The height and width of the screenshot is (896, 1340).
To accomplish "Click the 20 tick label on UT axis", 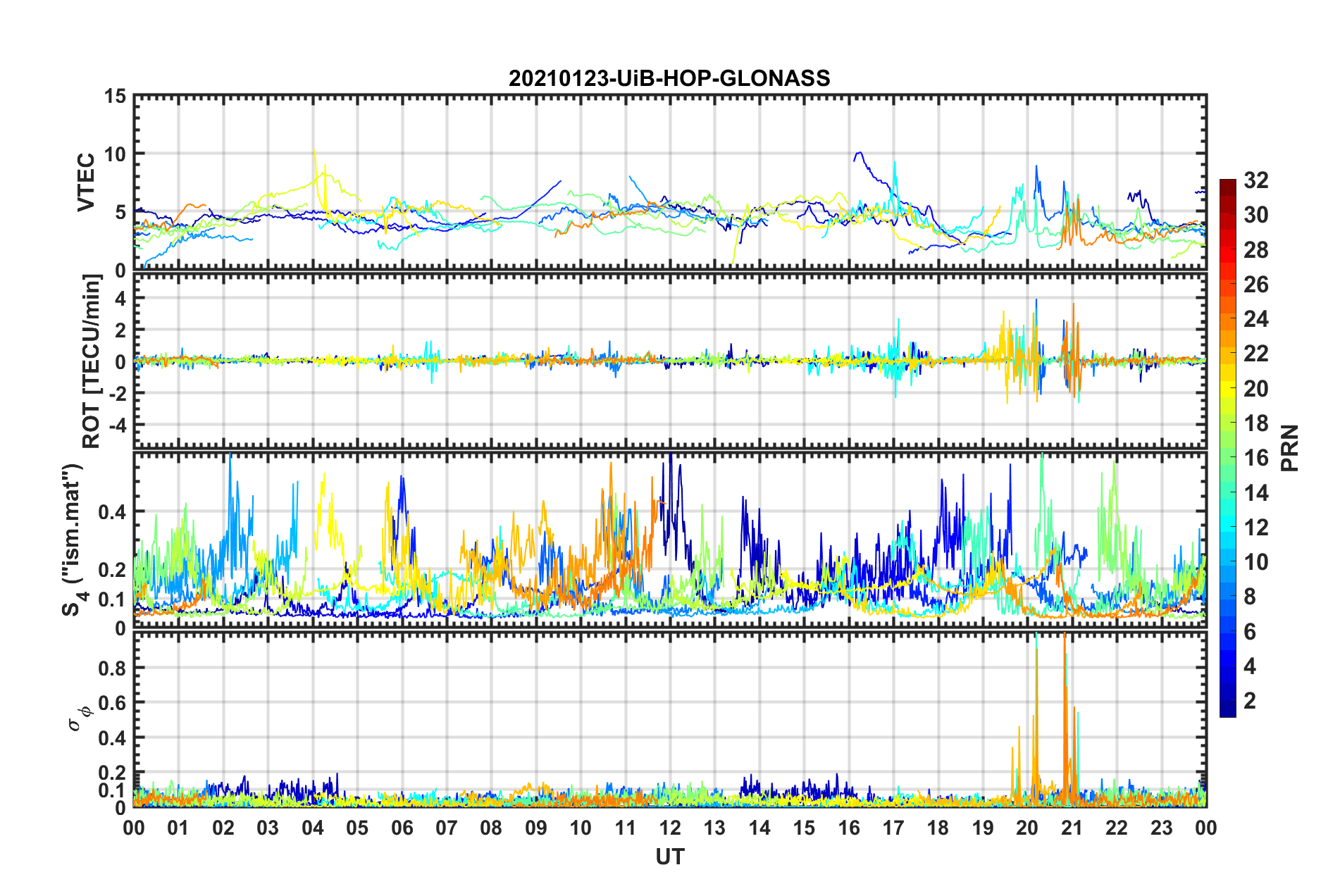I will [1027, 828].
